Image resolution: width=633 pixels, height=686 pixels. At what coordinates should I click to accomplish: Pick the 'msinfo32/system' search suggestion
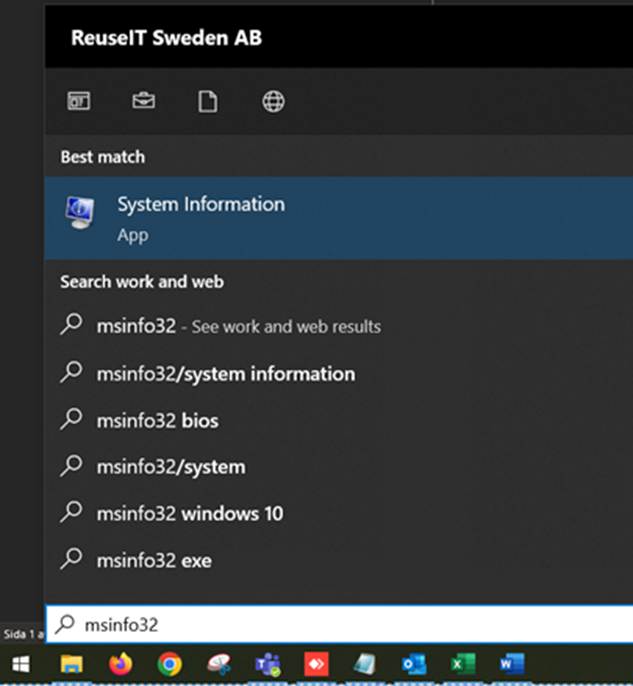coord(170,467)
